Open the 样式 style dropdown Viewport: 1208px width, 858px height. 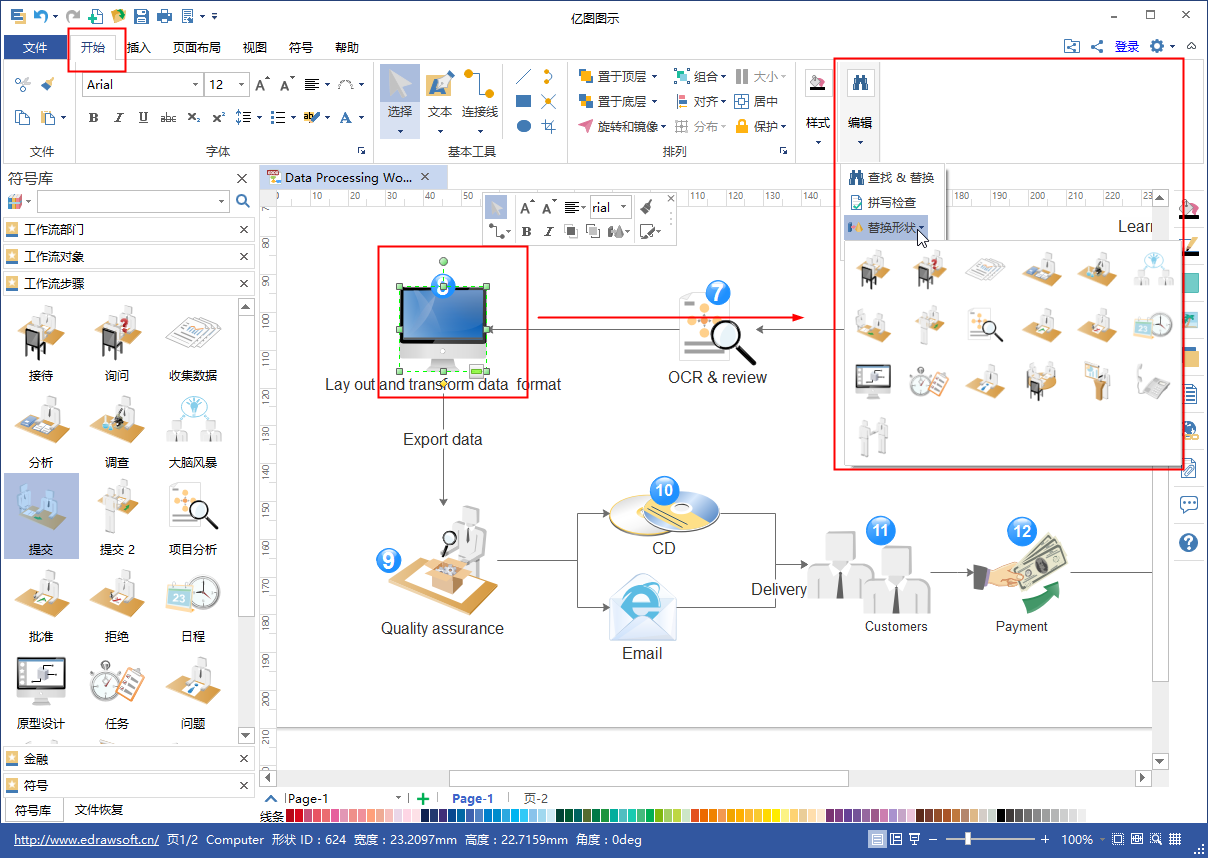click(x=818, y=108)
